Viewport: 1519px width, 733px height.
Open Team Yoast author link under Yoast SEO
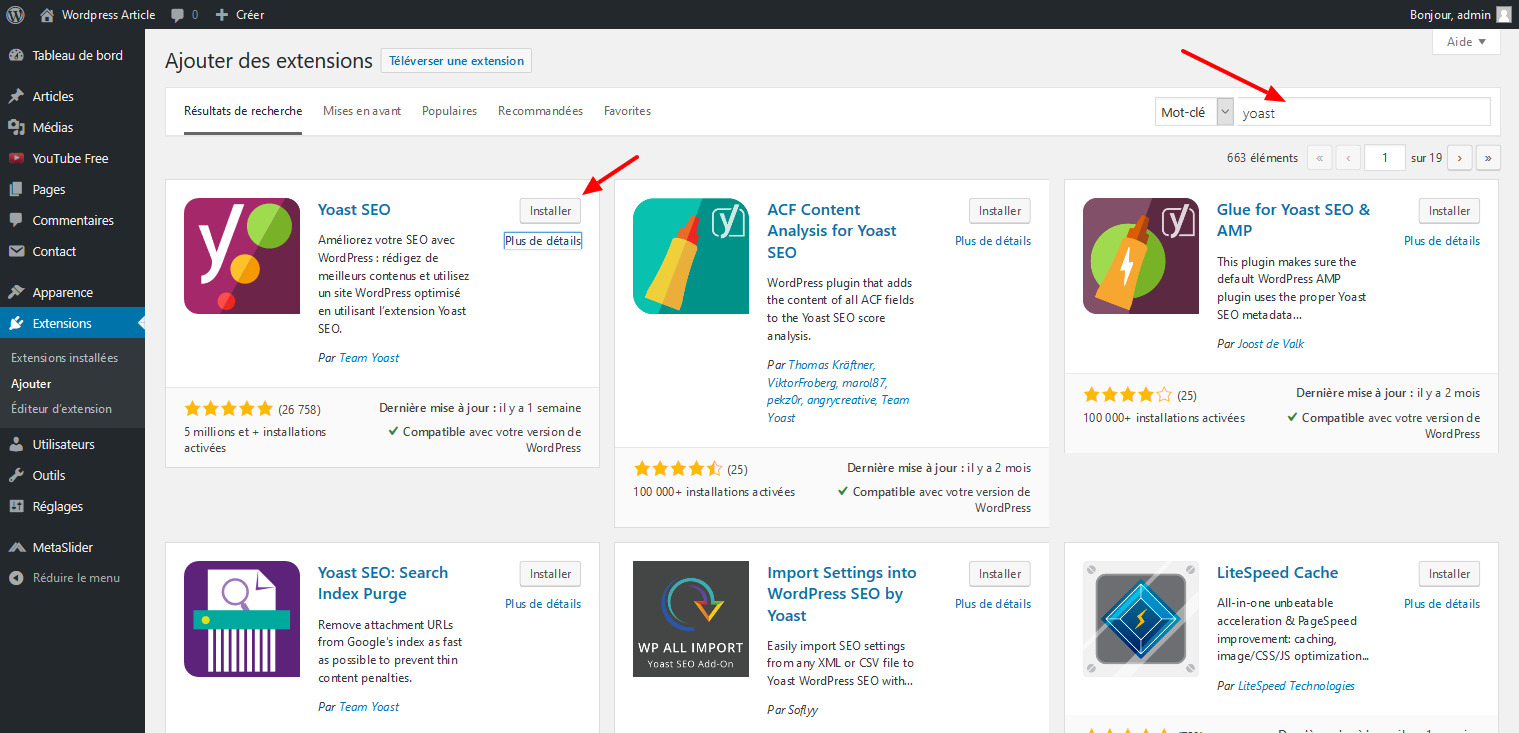coord(369,357)
